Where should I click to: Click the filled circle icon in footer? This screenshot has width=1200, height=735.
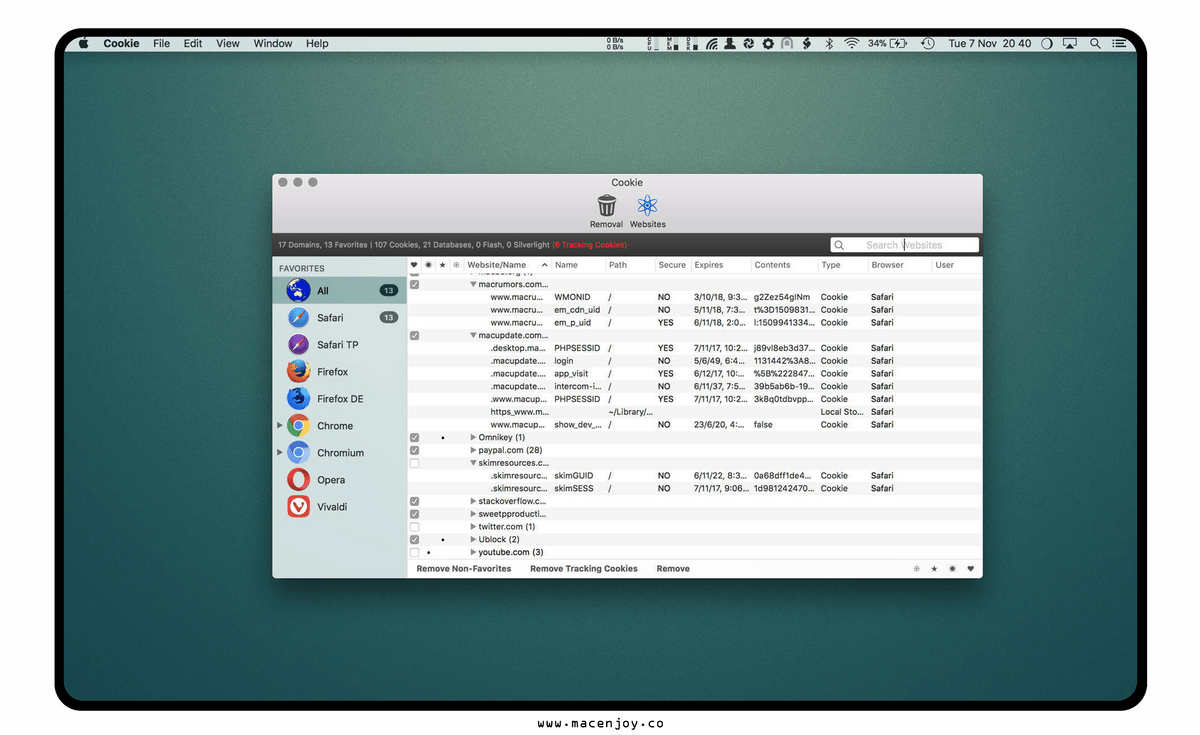click(x=952, y=569)
